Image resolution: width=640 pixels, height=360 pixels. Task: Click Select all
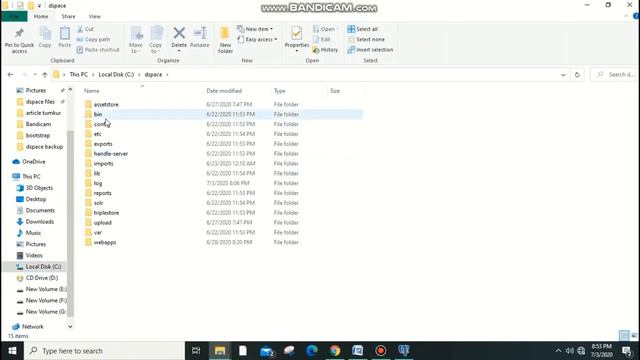click(362, 29)
